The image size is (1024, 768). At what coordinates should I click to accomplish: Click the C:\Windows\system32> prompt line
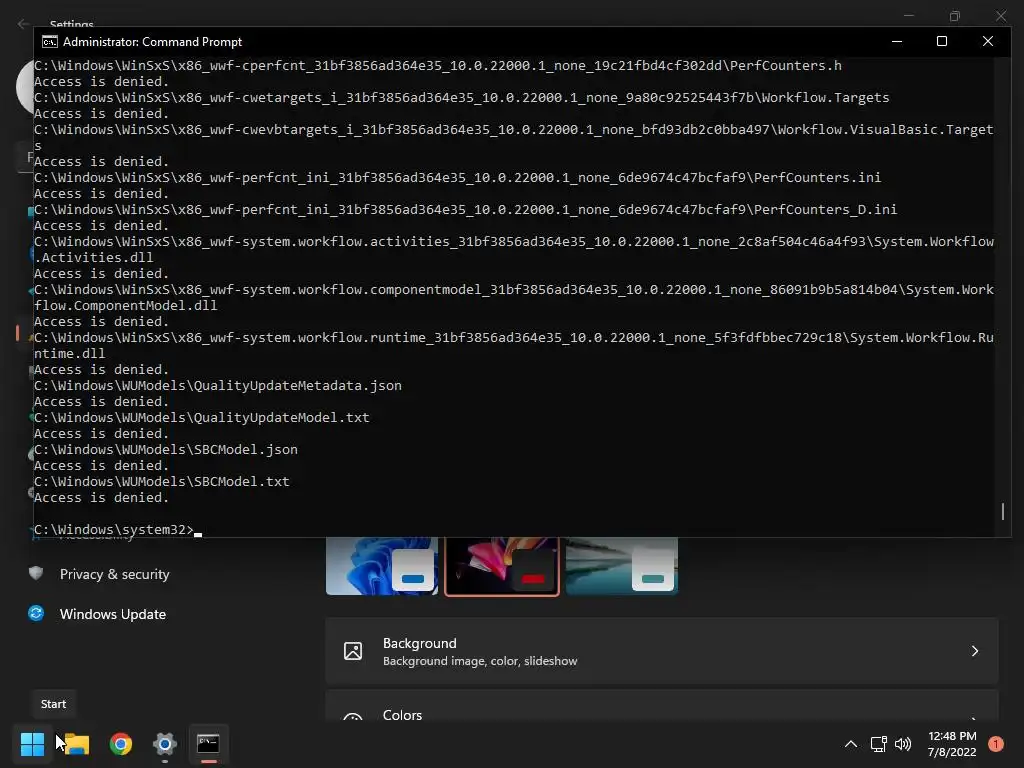click(x=118, y=530)
